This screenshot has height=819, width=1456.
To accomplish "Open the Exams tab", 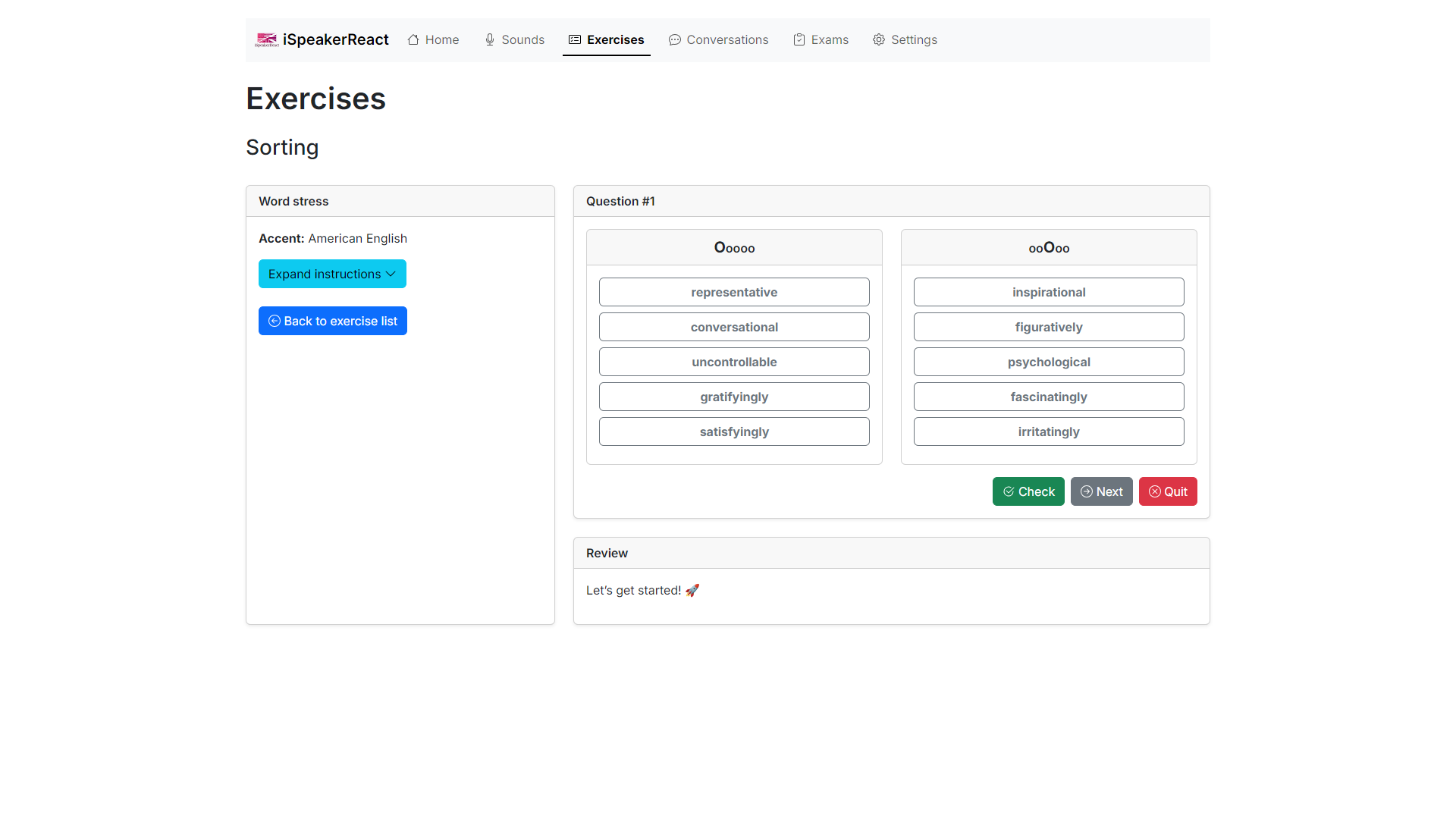I will click(x=821, y=39).
